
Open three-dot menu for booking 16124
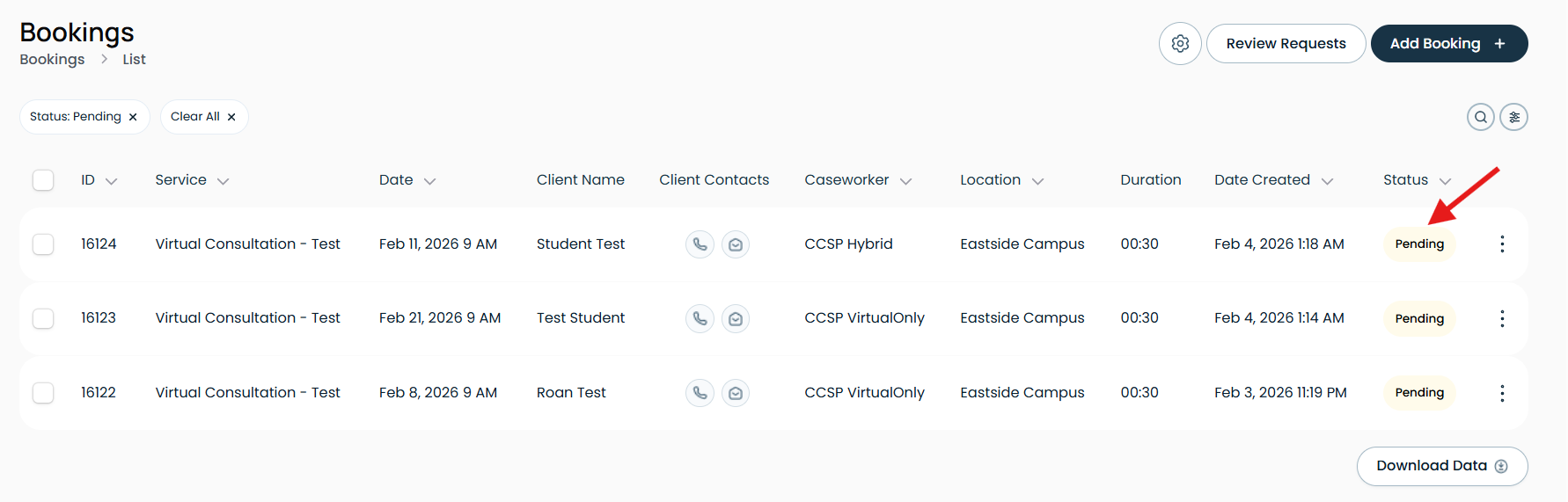(x=1502, y=244)
